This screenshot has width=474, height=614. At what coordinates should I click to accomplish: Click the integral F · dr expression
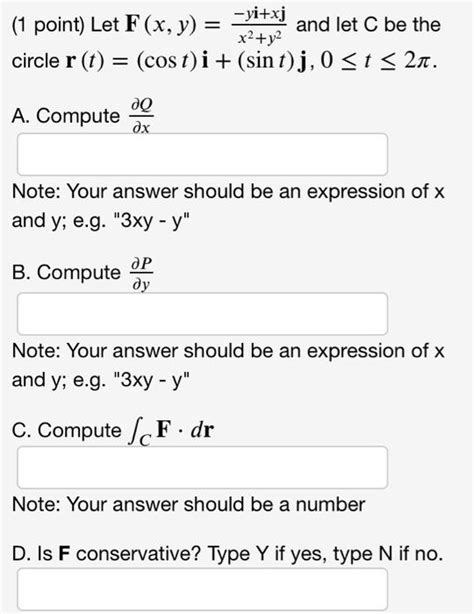[171, 432]
